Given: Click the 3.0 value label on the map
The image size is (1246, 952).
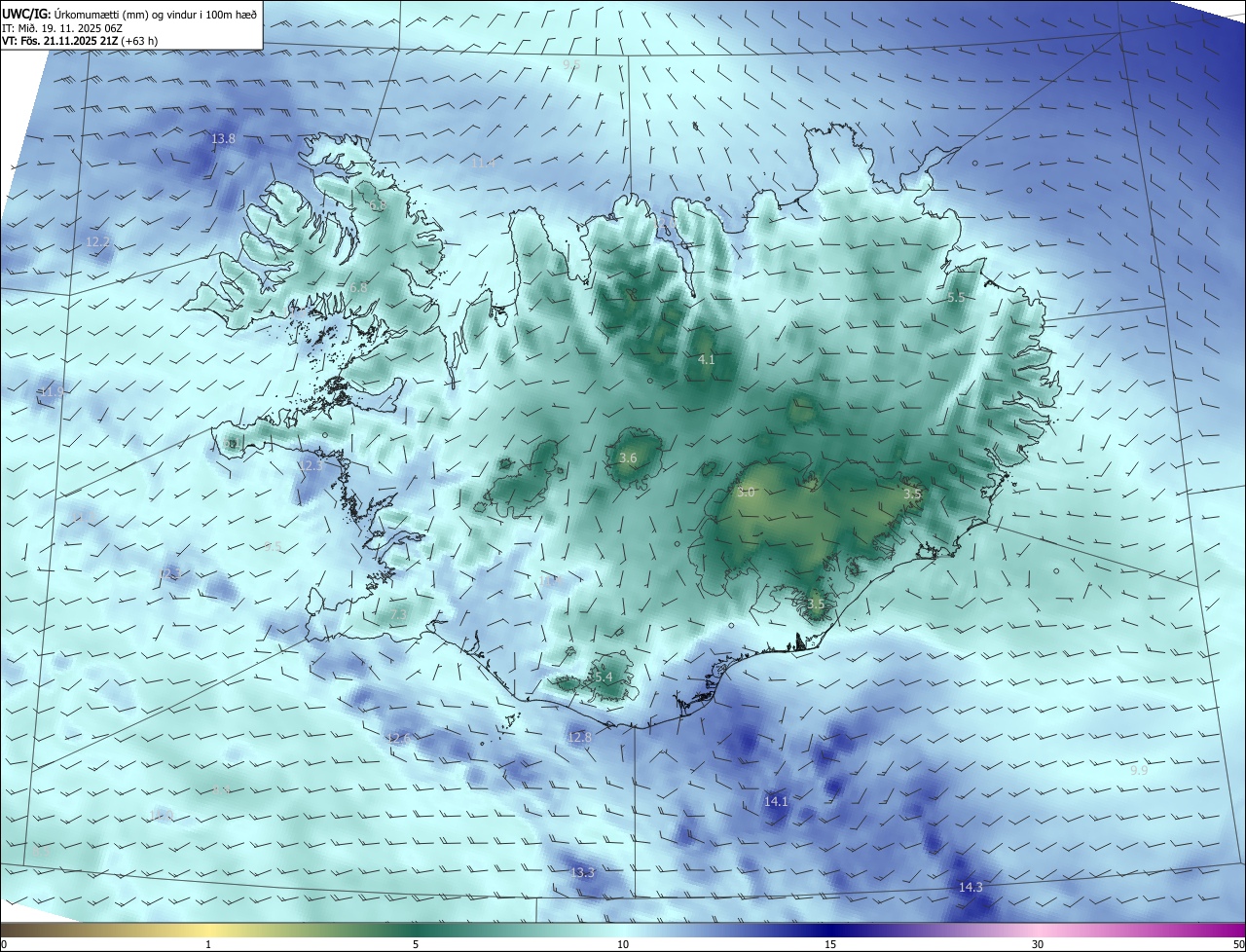Looking at the screenshot, I should click(x=746, y=493).
